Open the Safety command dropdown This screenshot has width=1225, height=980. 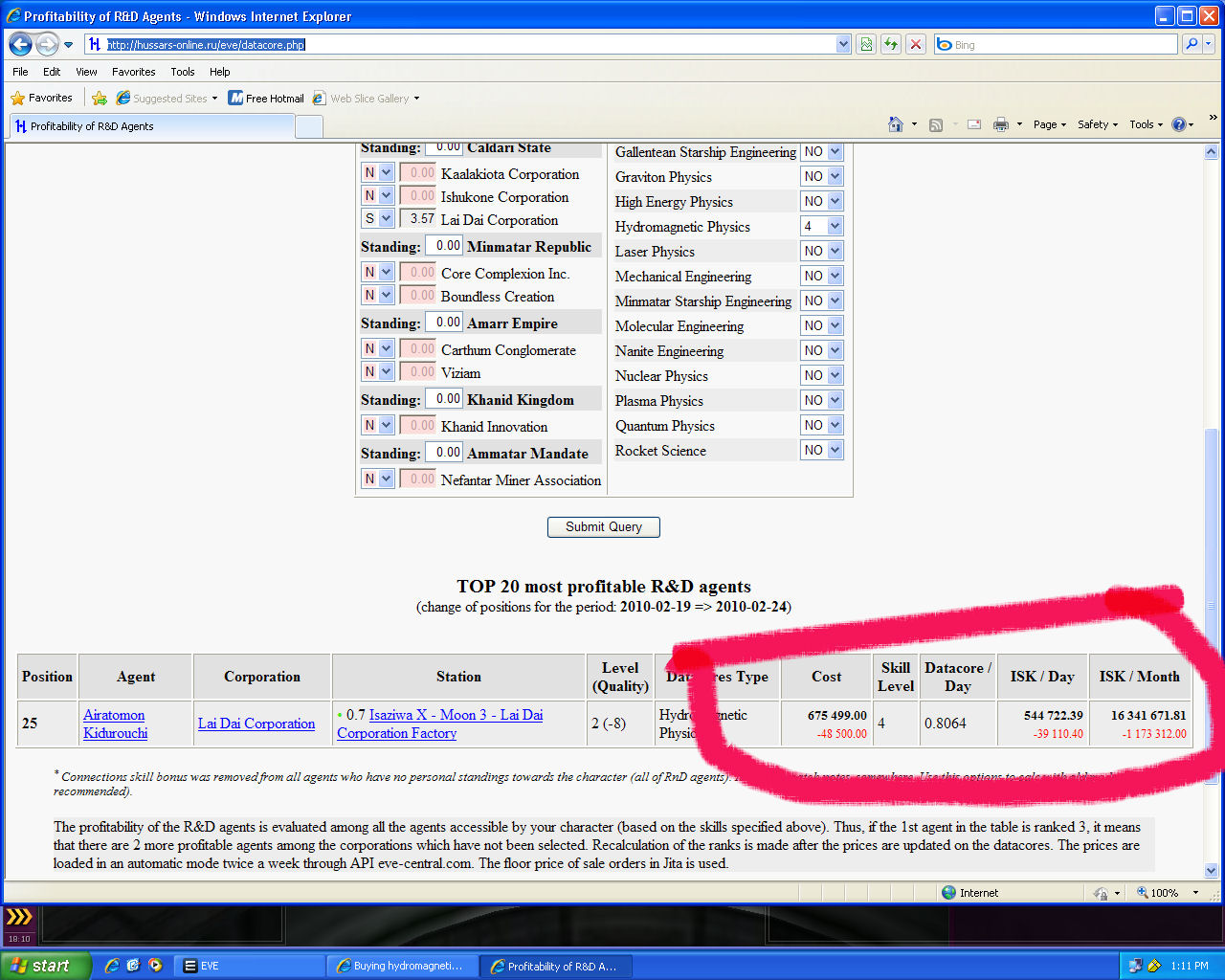pos(1097,124)
